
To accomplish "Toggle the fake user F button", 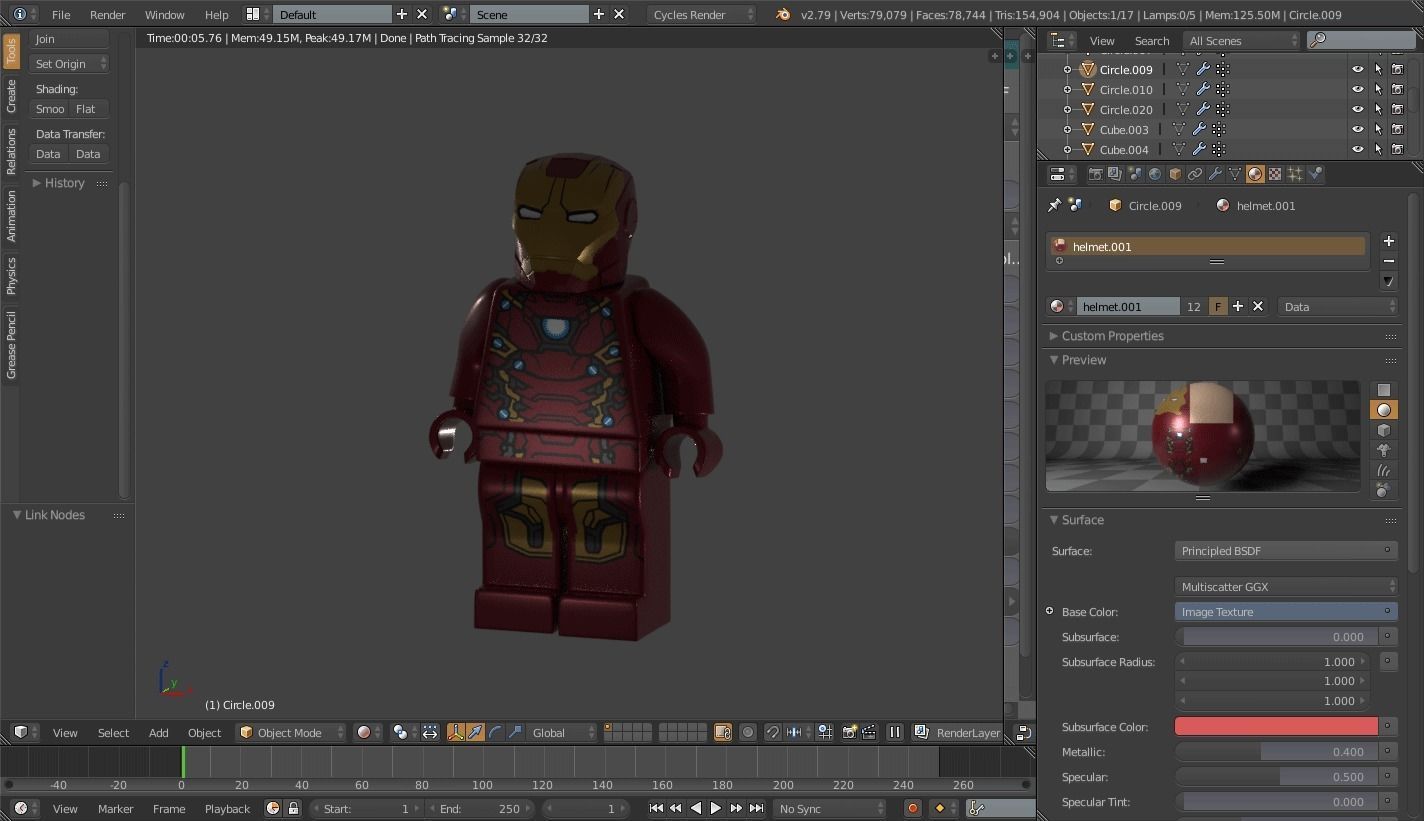I will [x=1218, y=306].
